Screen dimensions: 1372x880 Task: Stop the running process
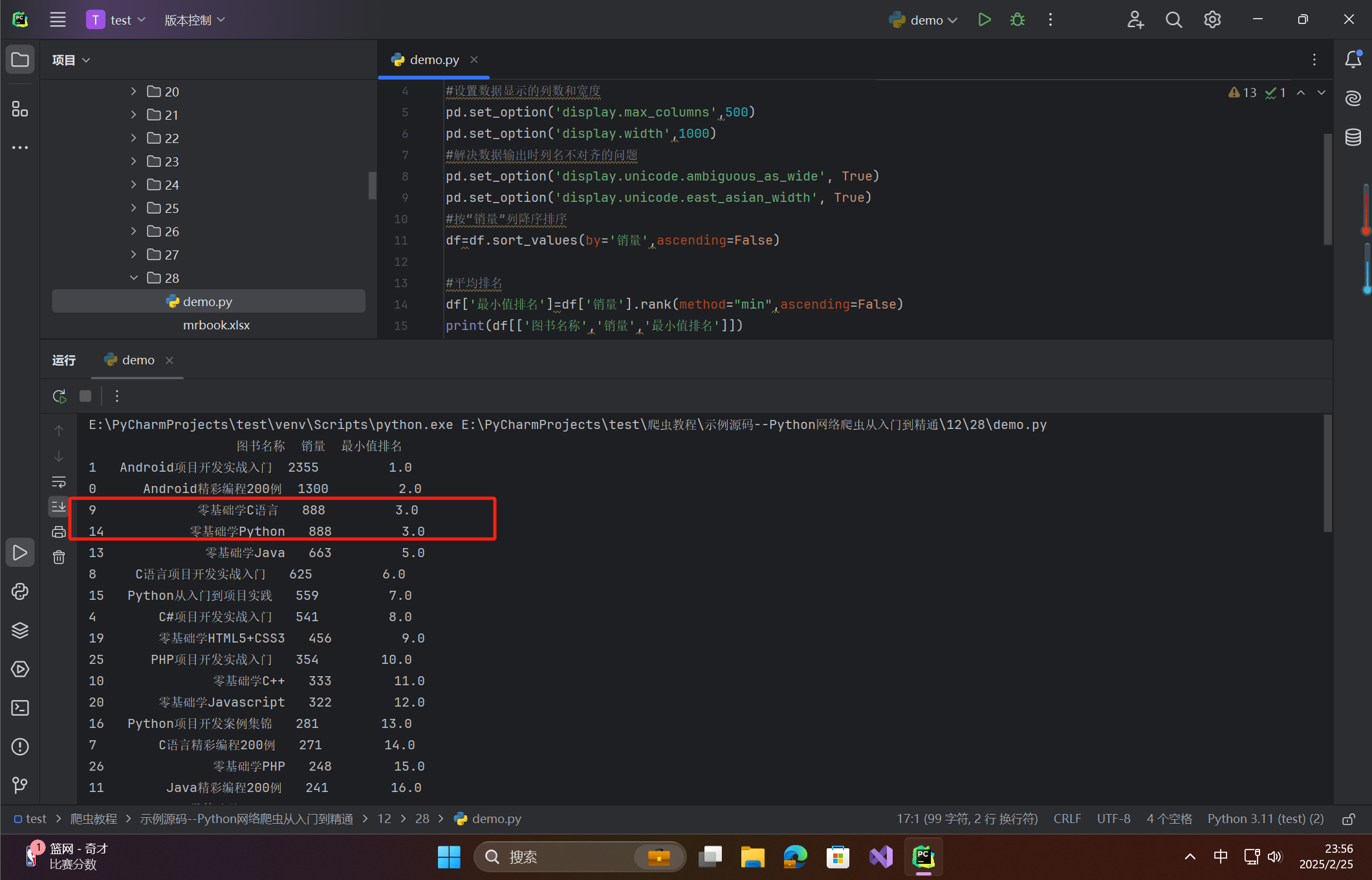click(x=85, y=396)
